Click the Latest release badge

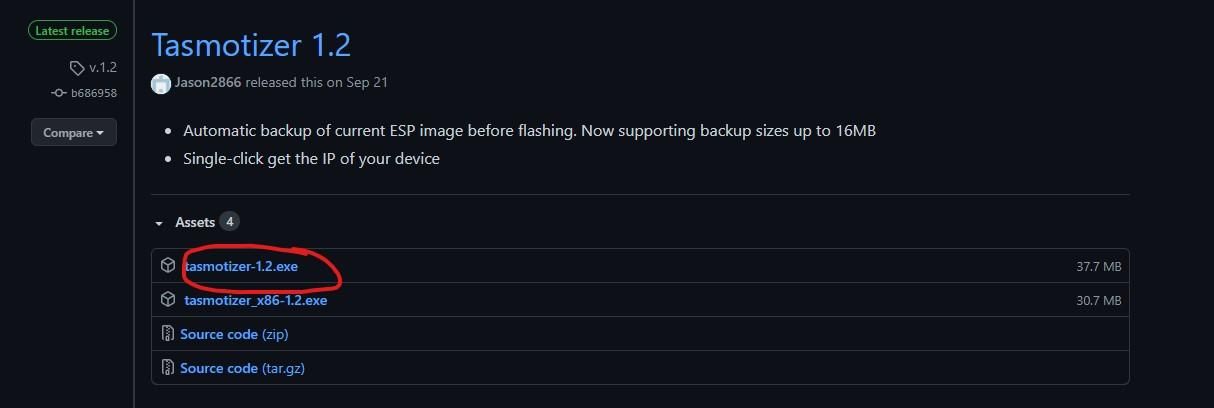tap(73, 31)
